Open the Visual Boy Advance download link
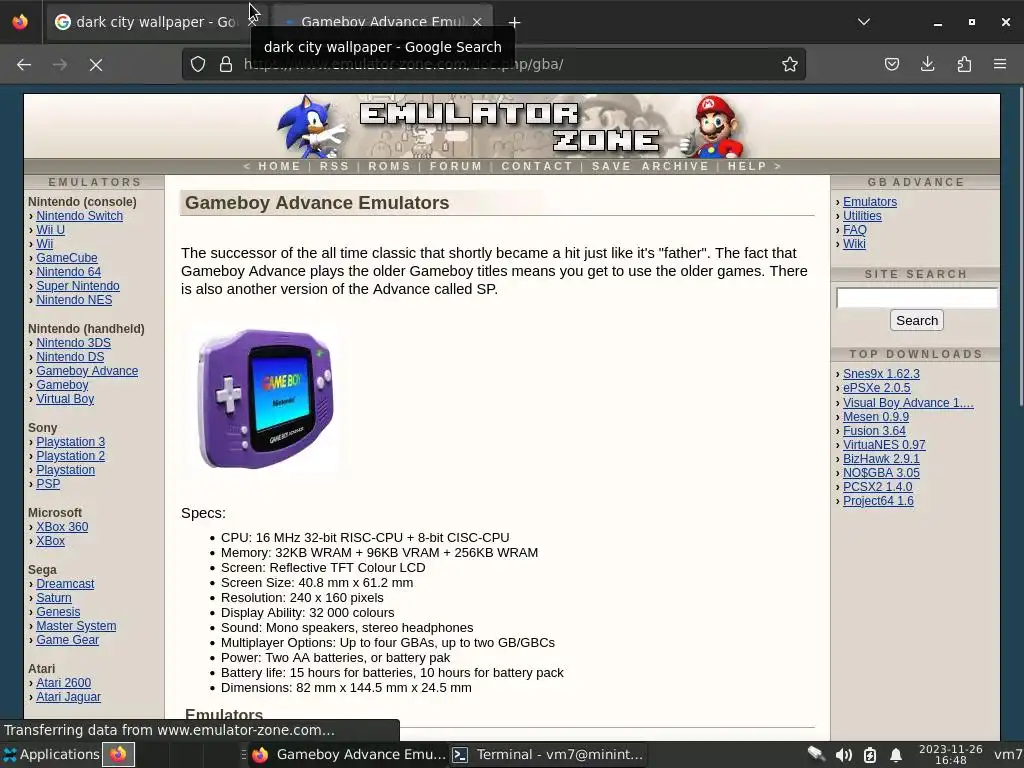 click(908, 403)
